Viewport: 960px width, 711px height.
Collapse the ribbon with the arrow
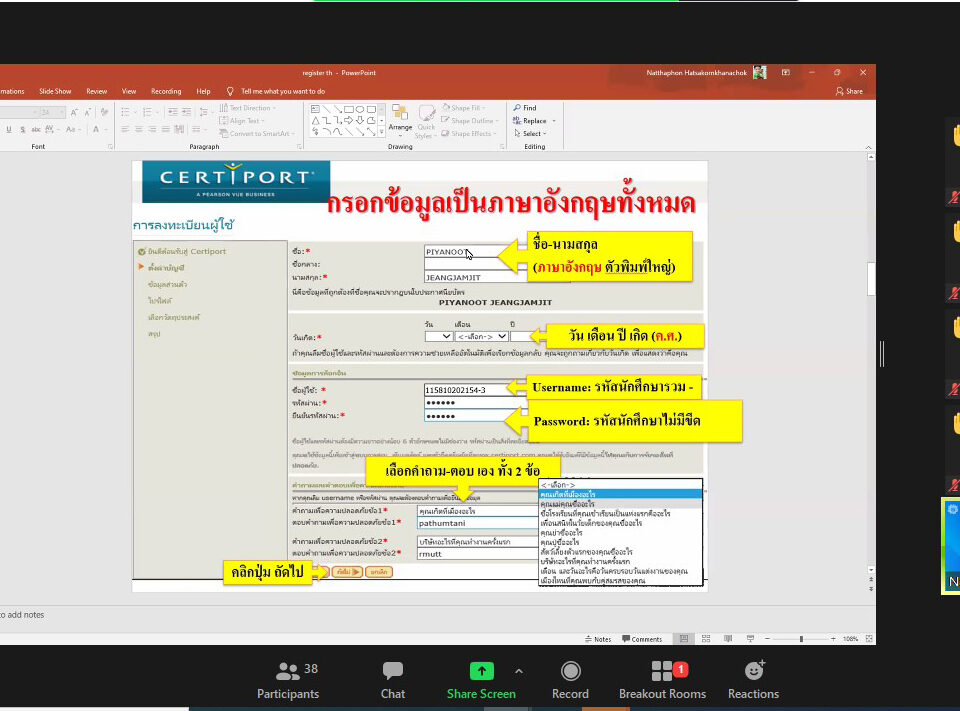coord(868,147)
